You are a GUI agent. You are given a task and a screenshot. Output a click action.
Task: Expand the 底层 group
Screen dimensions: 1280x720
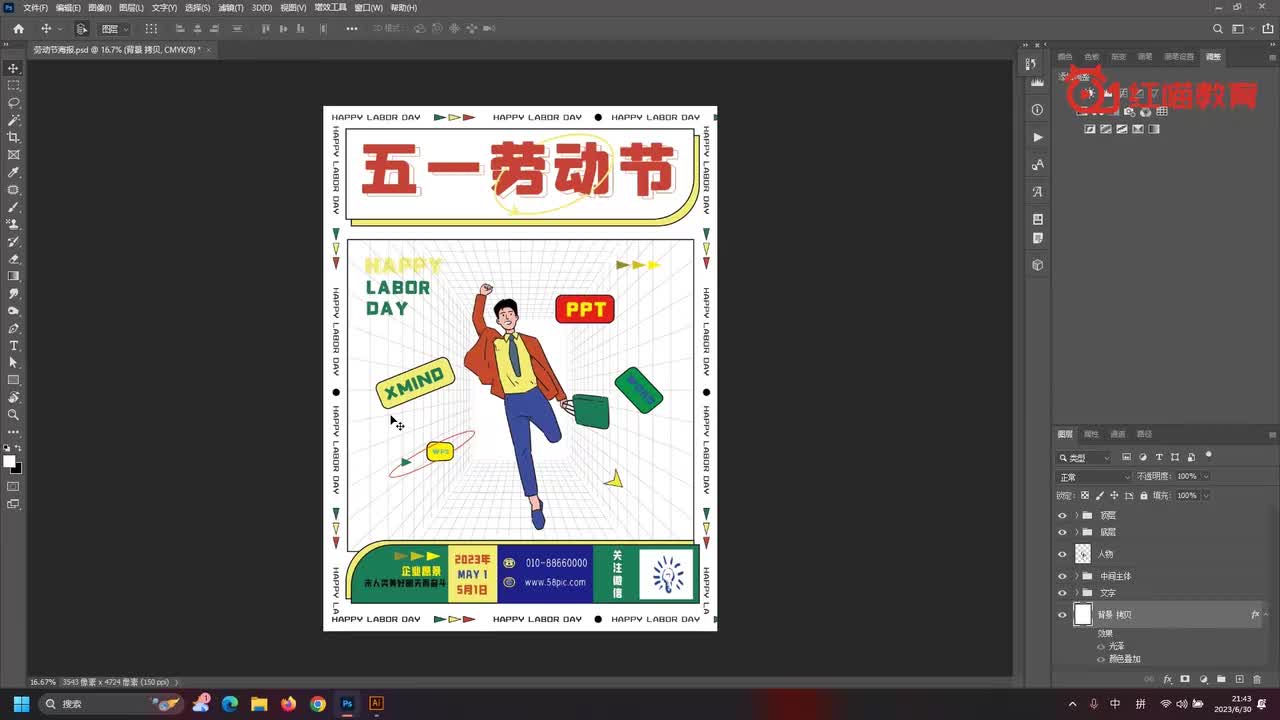click(1076, 532)
